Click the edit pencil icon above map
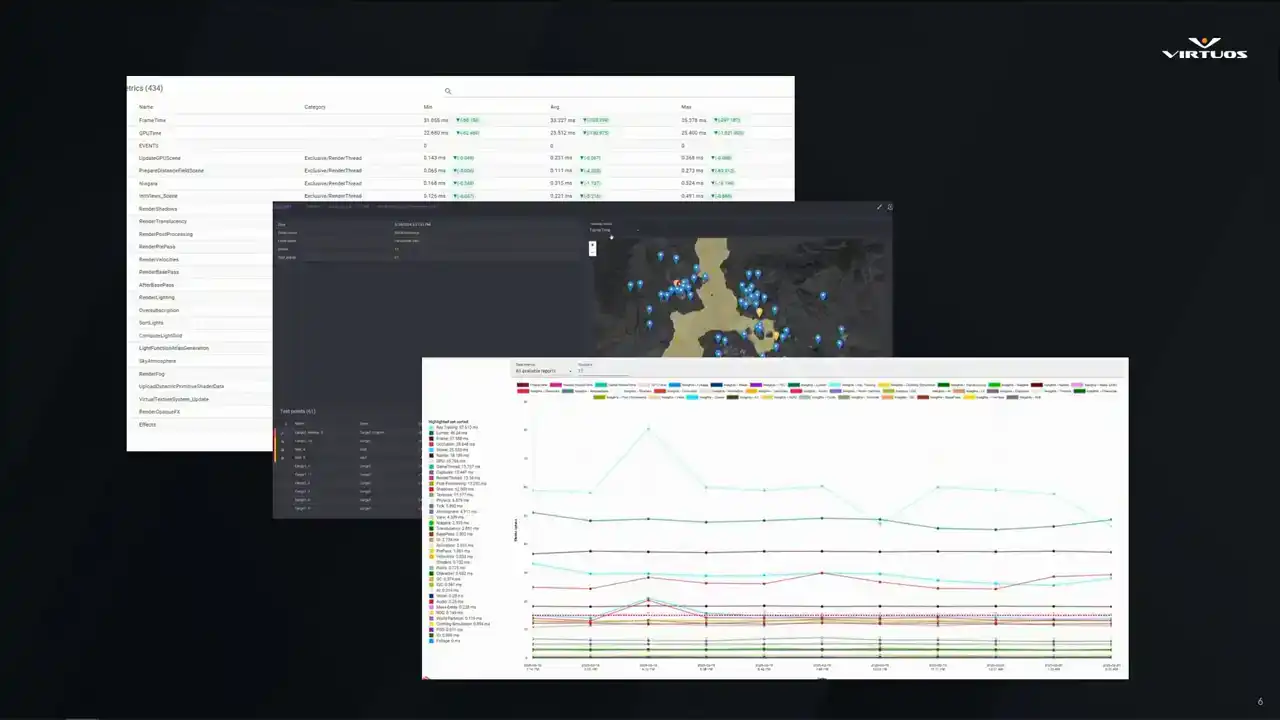 (x=880, y=207)
